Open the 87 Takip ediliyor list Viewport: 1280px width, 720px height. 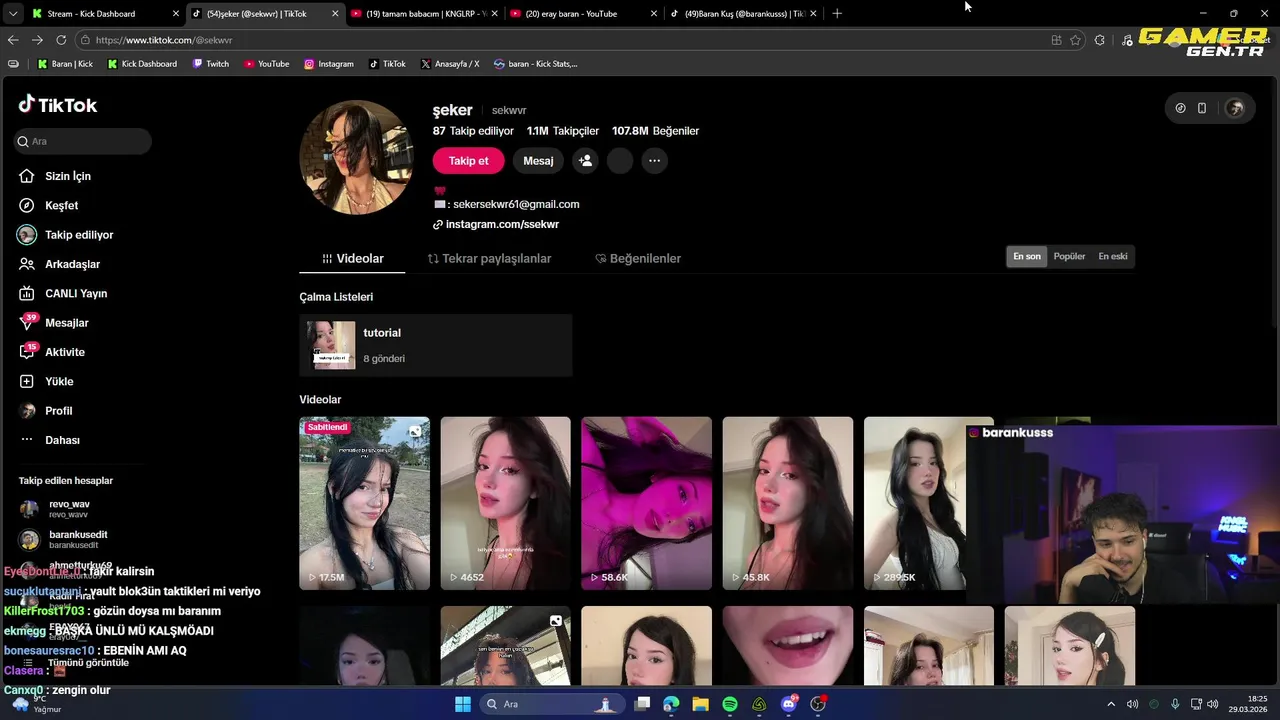[x=473, y=131]
